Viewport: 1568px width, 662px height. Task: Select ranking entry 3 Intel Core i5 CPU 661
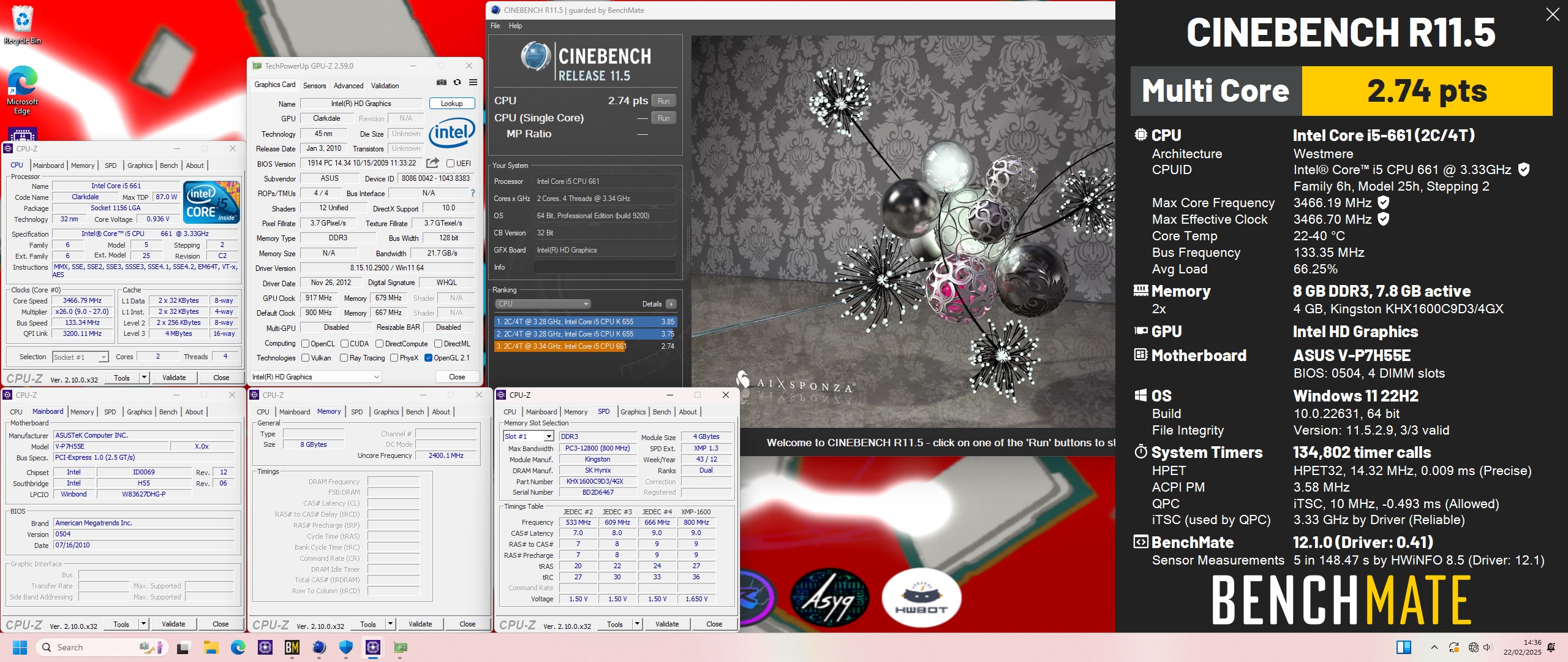(586, 346)
